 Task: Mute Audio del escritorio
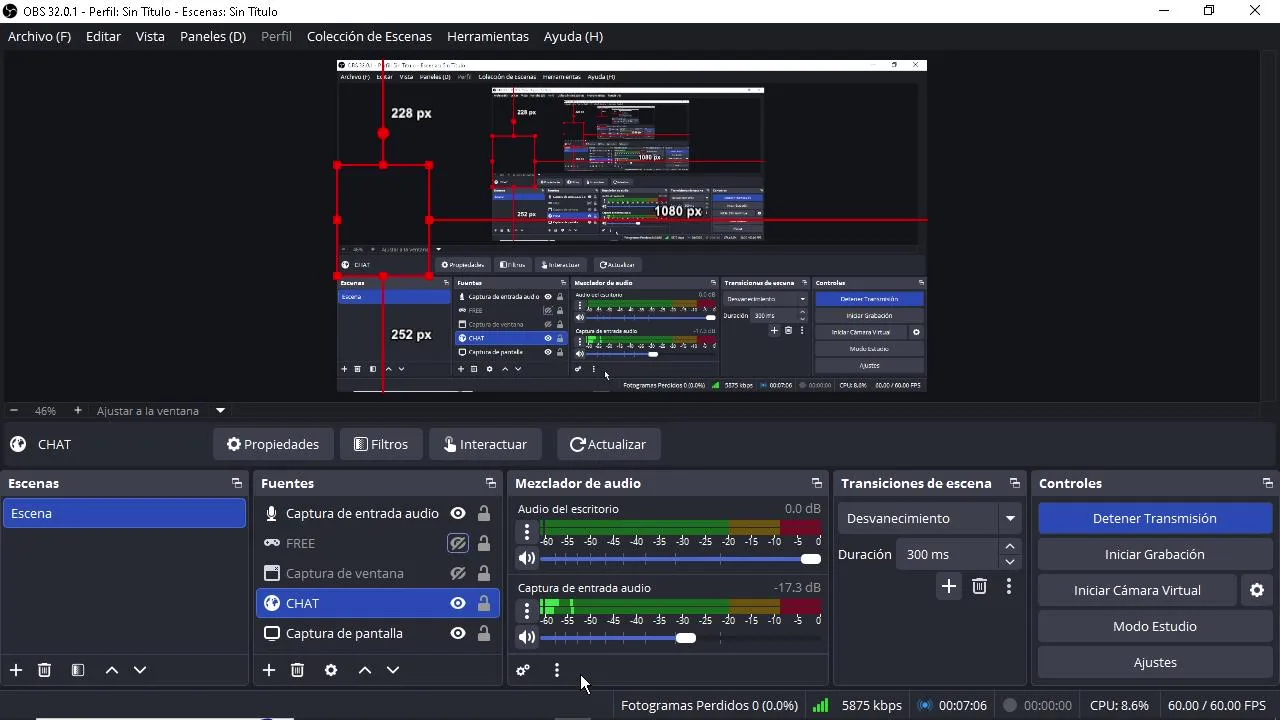click(x=527, y=558)
